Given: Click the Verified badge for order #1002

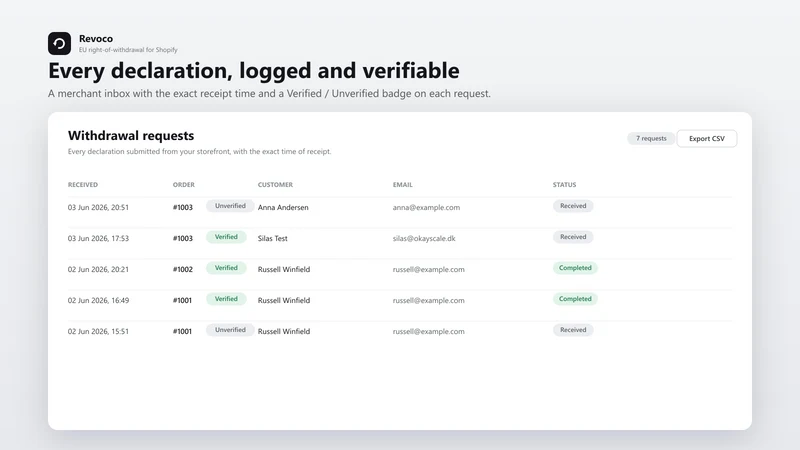Looking at the screenshot, I should pyautogui.click(x=226, y=268).
